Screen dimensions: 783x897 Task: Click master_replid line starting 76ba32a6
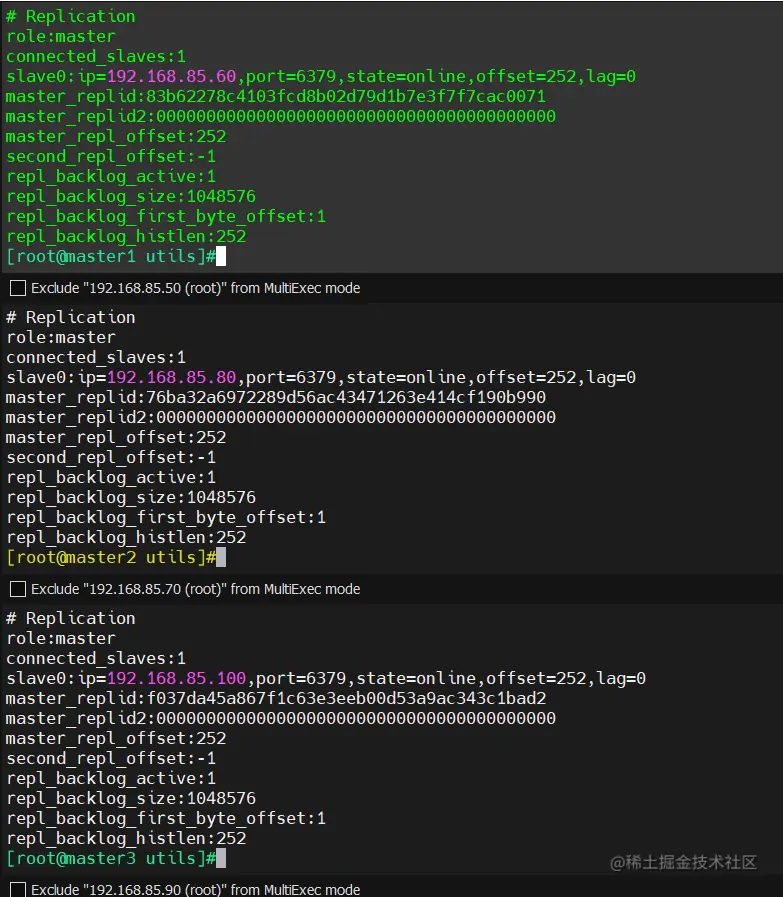[x=276, y=397]
